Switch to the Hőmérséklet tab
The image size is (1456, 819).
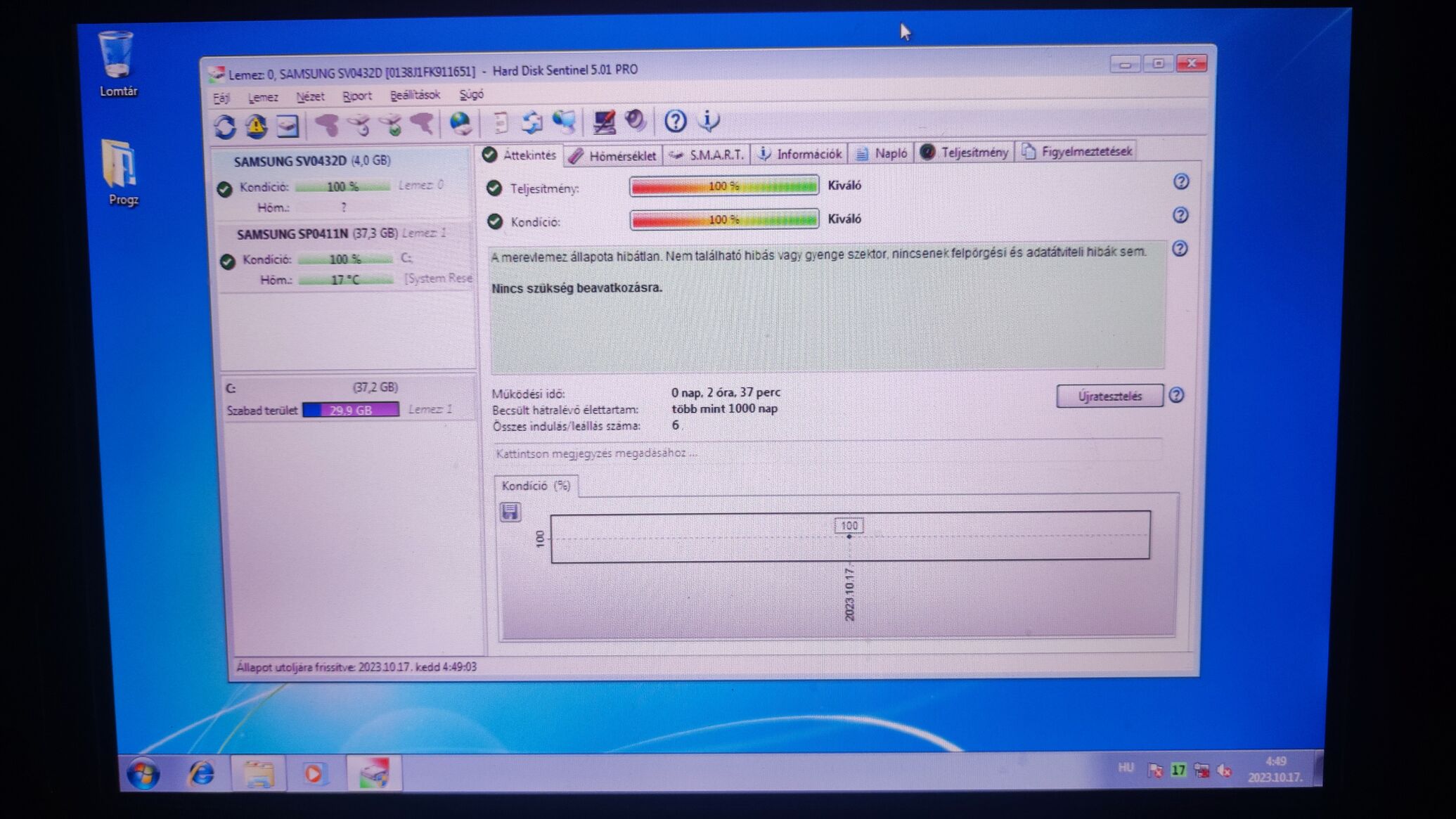click(612, 155)
